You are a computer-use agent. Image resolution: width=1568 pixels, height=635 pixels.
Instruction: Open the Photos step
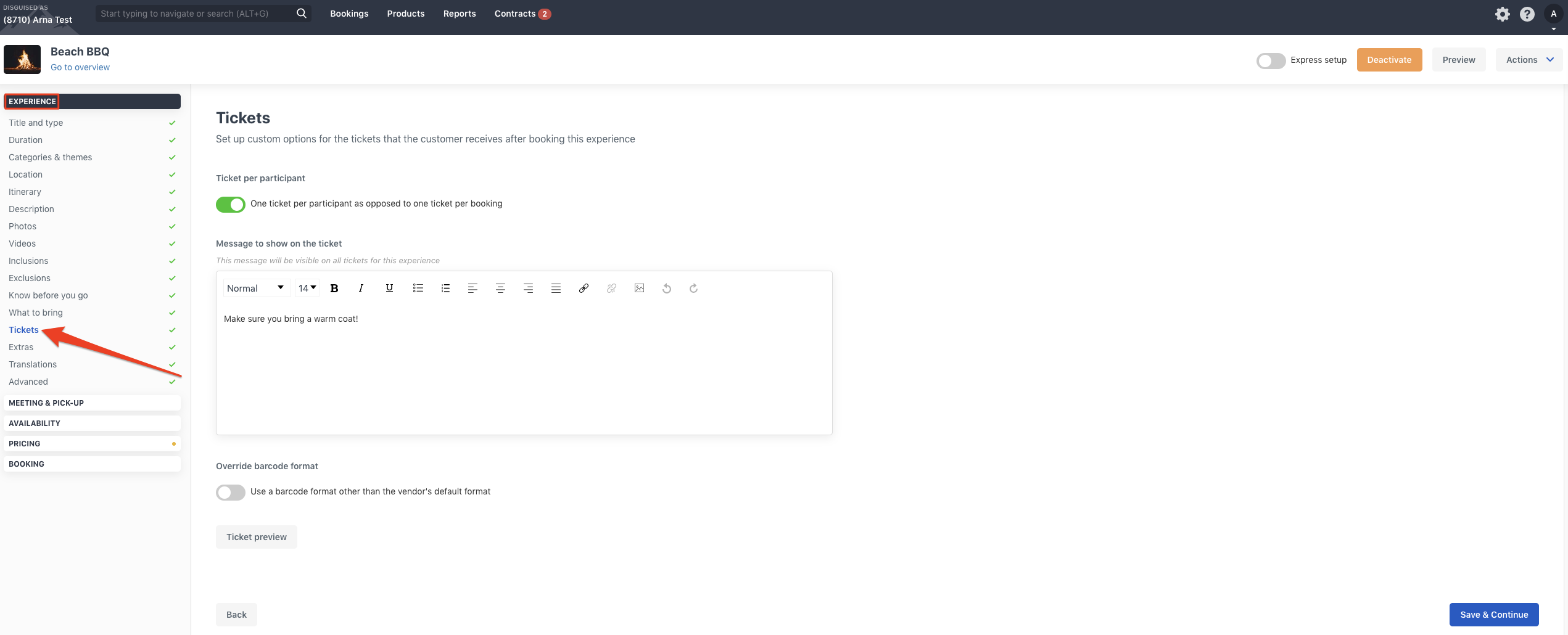click(22, 226)
